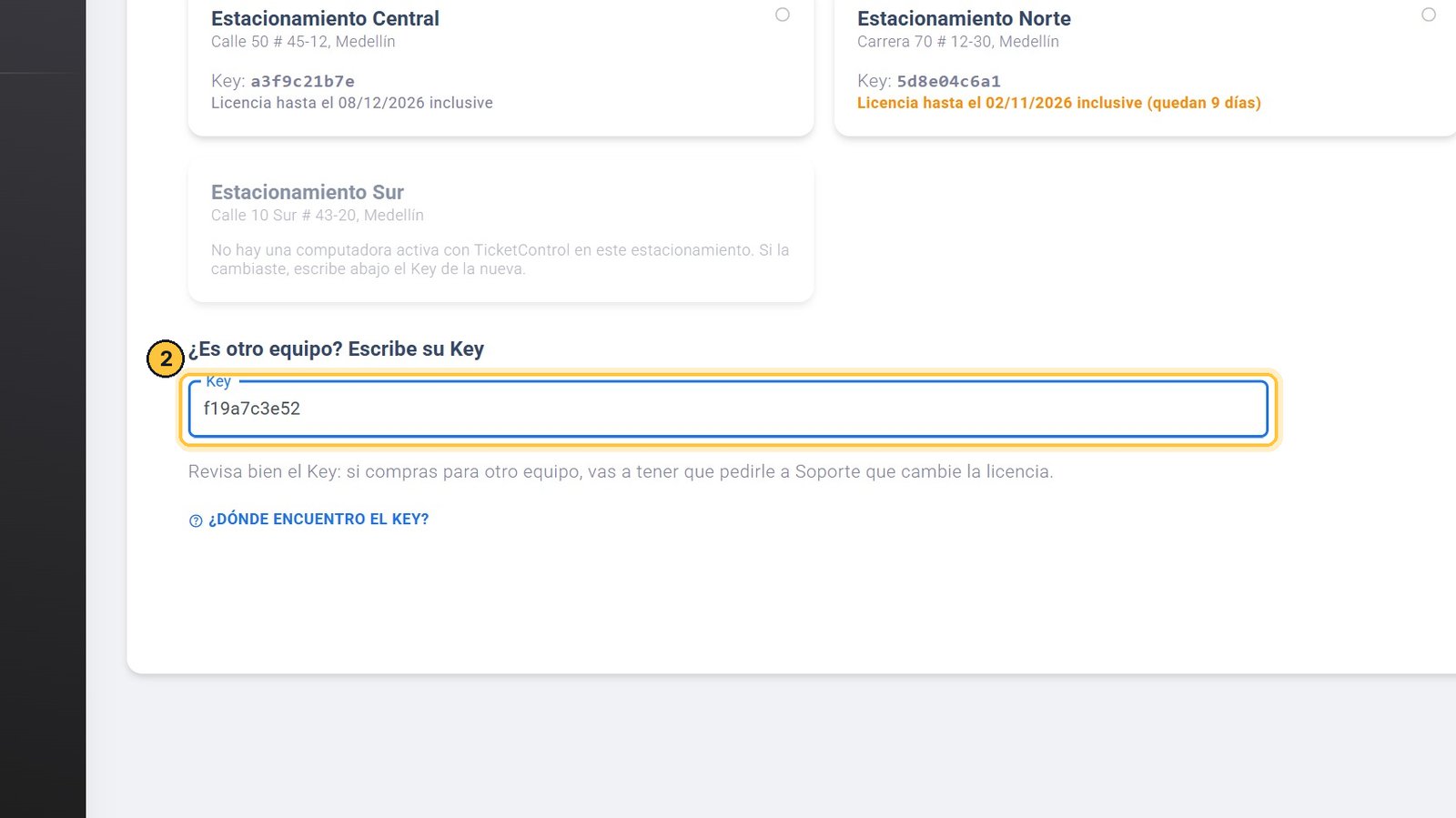Click the Estacionamiento Norte title
This screenshot has width=1456, height=818.
click(x=964, y=18)
